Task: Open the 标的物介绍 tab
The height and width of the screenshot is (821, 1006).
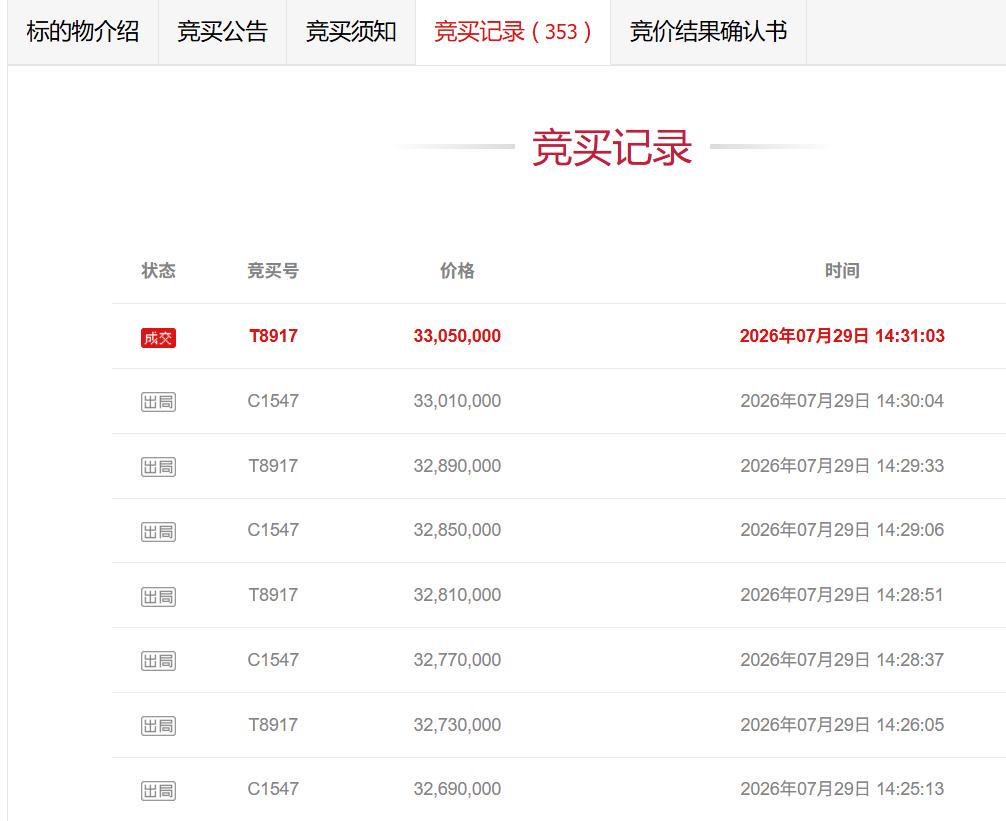Action: tap(83, 32)
